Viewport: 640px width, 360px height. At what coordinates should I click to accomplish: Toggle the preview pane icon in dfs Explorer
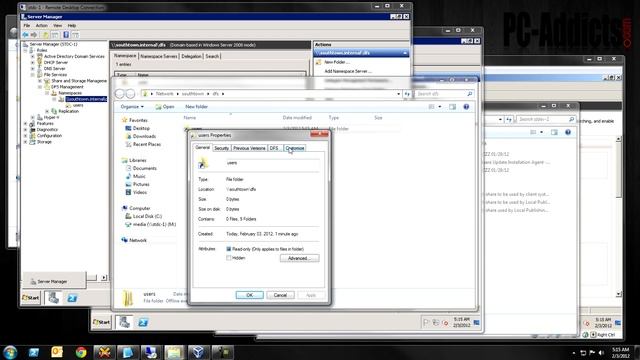click(x=452, y=107)
